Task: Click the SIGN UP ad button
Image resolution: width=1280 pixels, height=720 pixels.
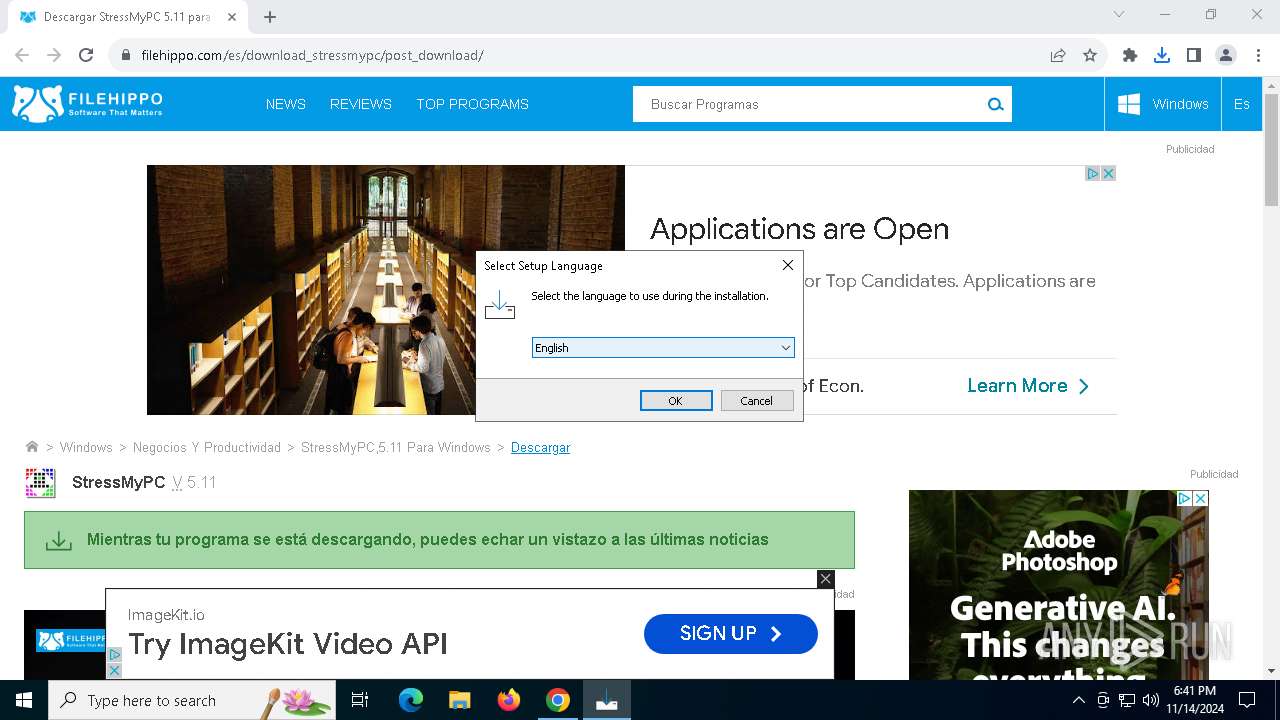Action: coord(731,634)
